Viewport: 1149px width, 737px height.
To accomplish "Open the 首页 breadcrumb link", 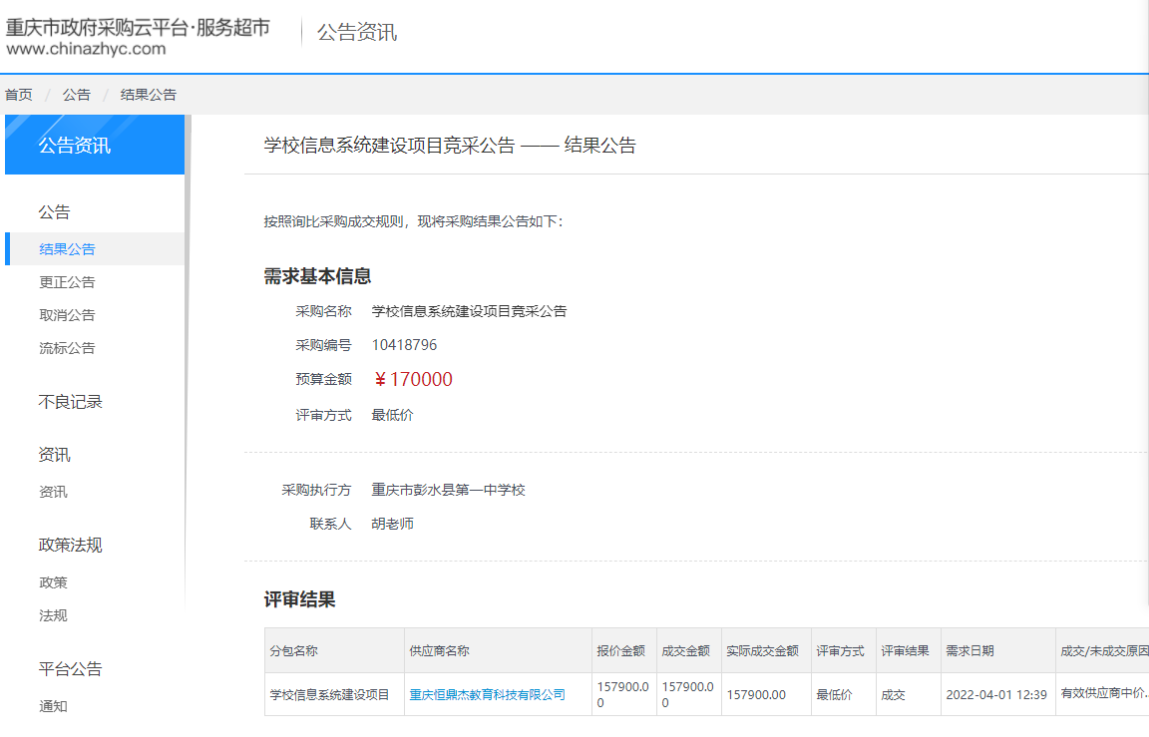I will pos(18,95).
